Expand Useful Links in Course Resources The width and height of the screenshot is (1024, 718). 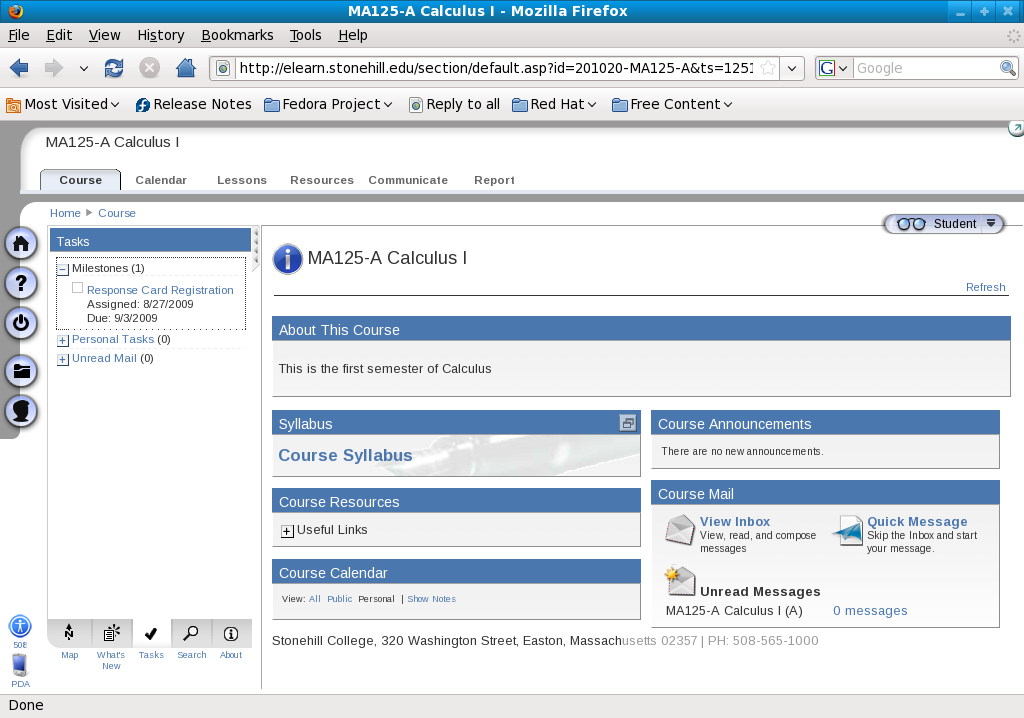tap(287, 531)
